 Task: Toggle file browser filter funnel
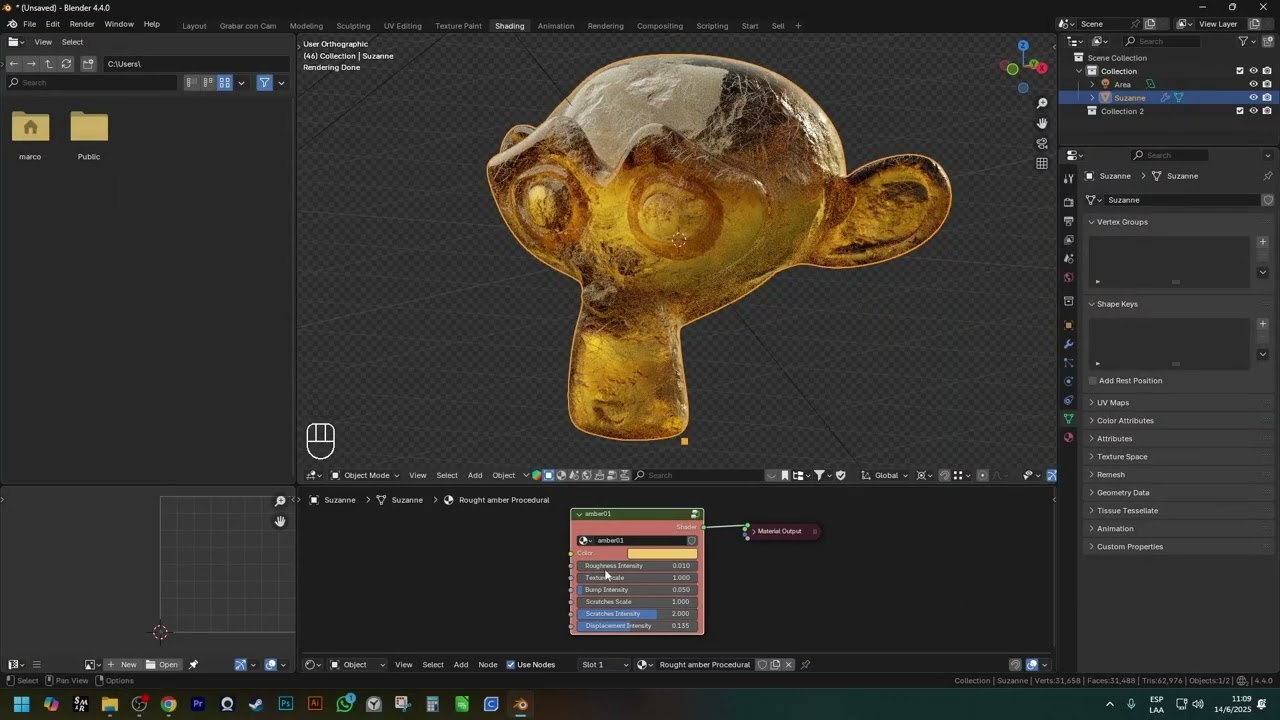tap(264, 83)
